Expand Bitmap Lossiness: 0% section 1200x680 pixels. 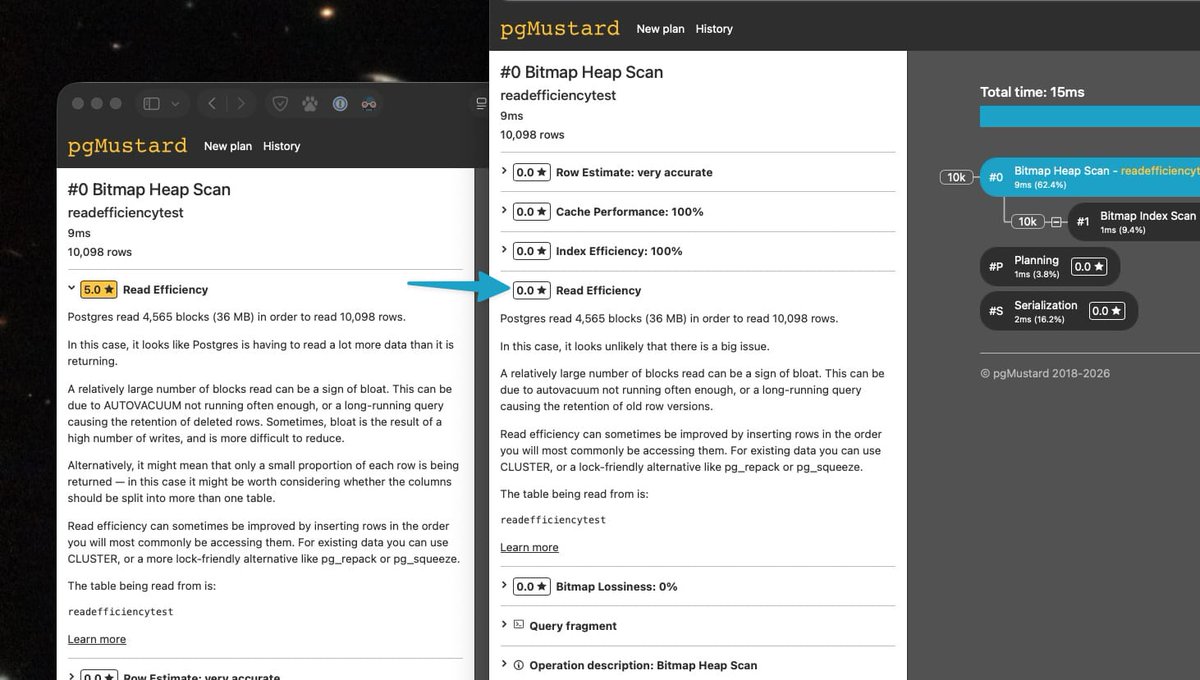tap(697, 586)
